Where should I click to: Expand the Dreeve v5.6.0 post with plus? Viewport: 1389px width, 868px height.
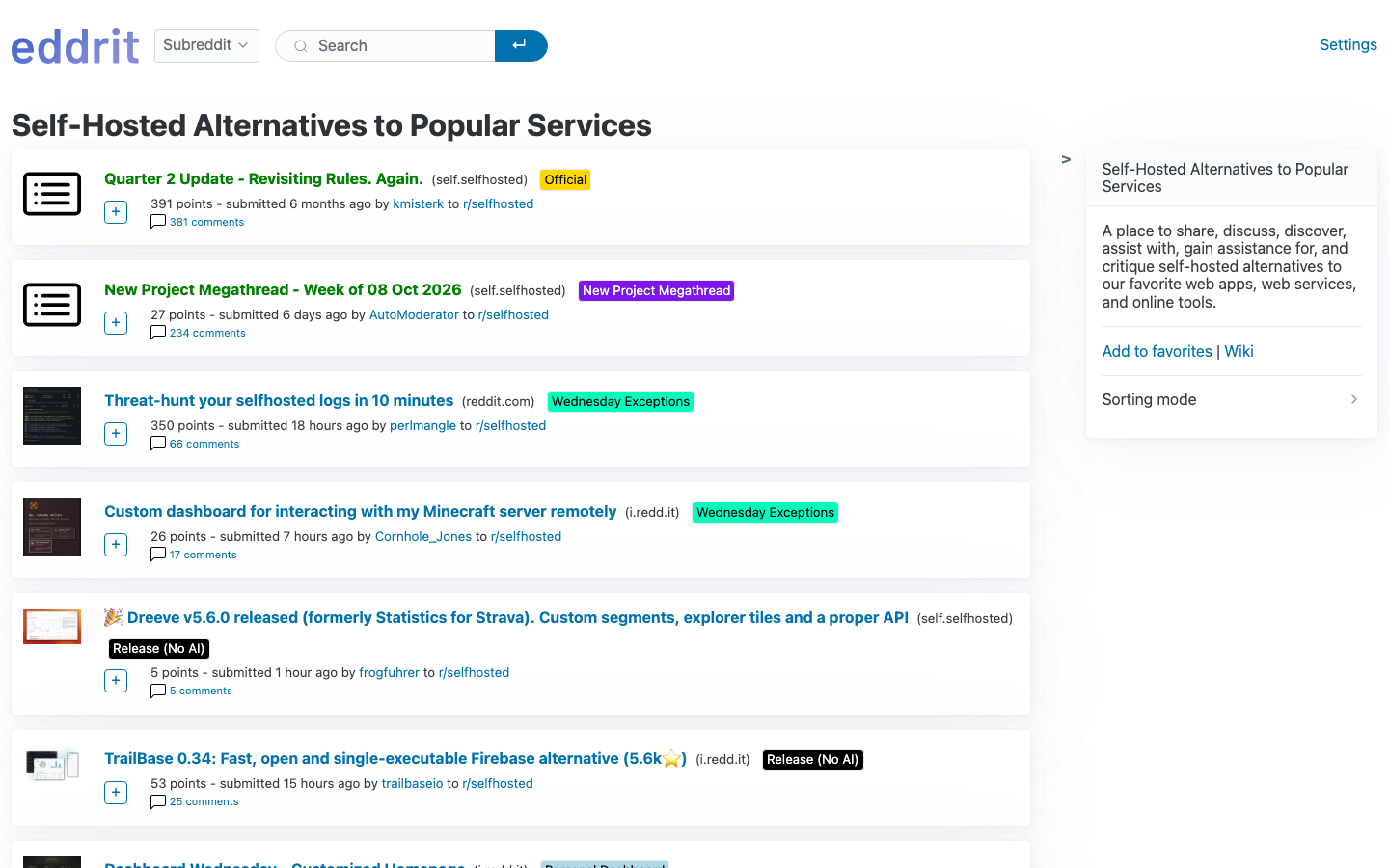pyautogui.click(x=116, y=681)
